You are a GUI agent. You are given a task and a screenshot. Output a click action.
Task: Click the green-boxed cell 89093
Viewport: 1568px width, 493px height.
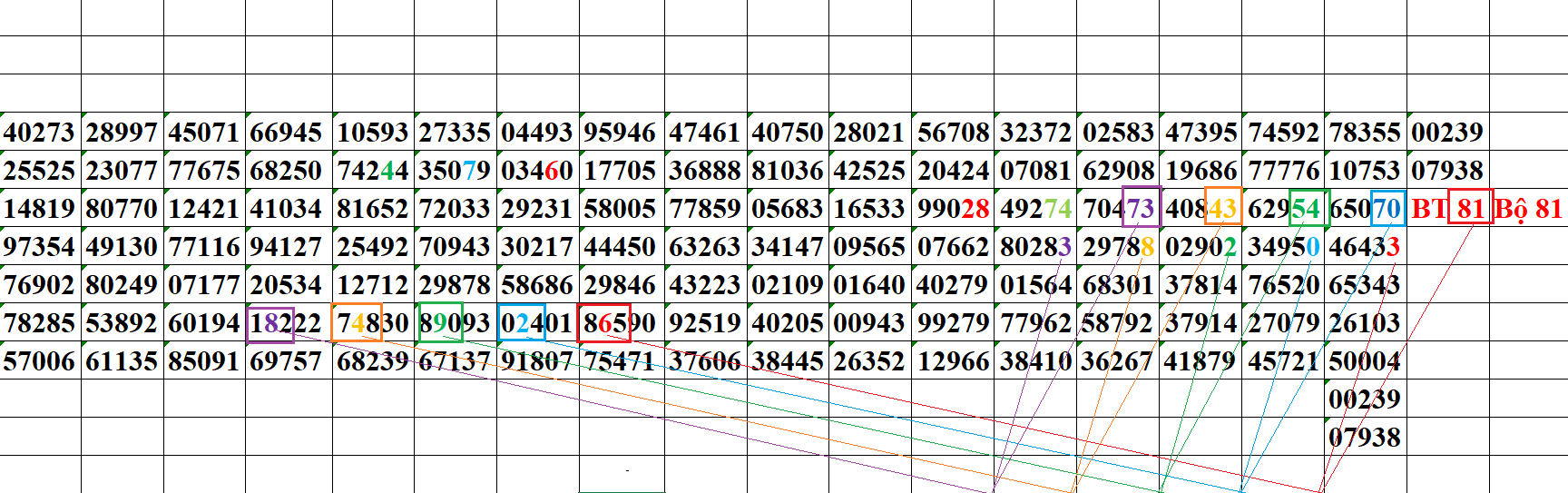[441, 323]
